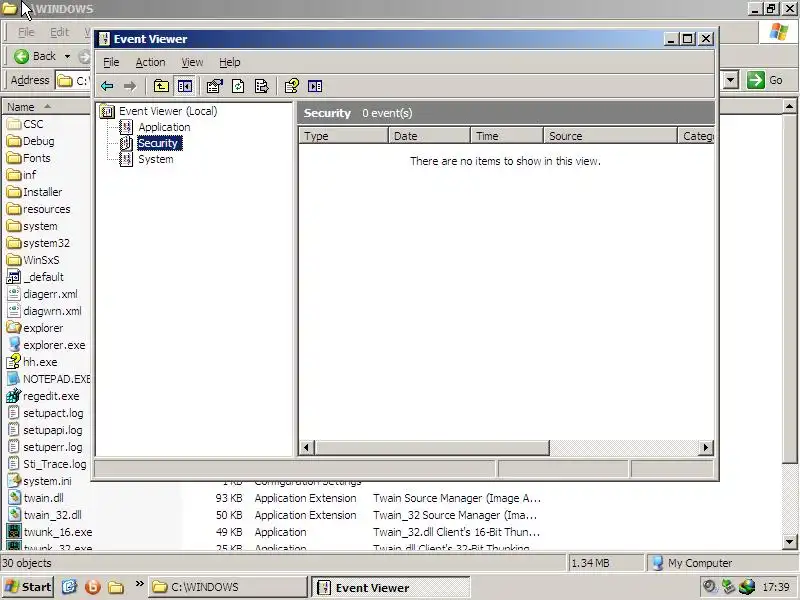Select diagerr.xml file
The width and height of the screenshot is (800, 600).
[x=50, y=294]
